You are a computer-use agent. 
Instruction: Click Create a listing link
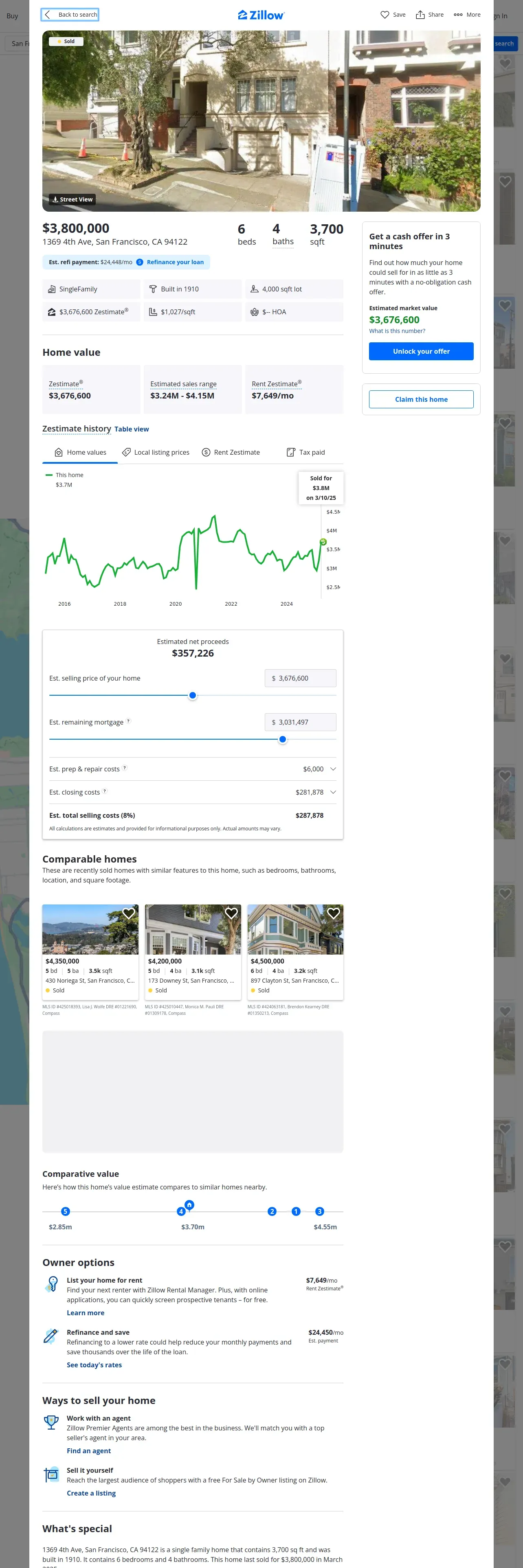(91, 1493)
